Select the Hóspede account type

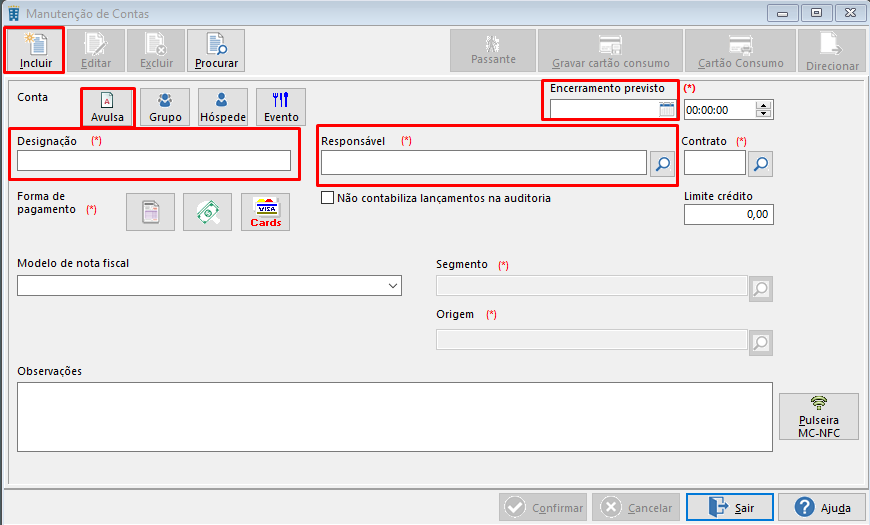click(x=223, y=107)
